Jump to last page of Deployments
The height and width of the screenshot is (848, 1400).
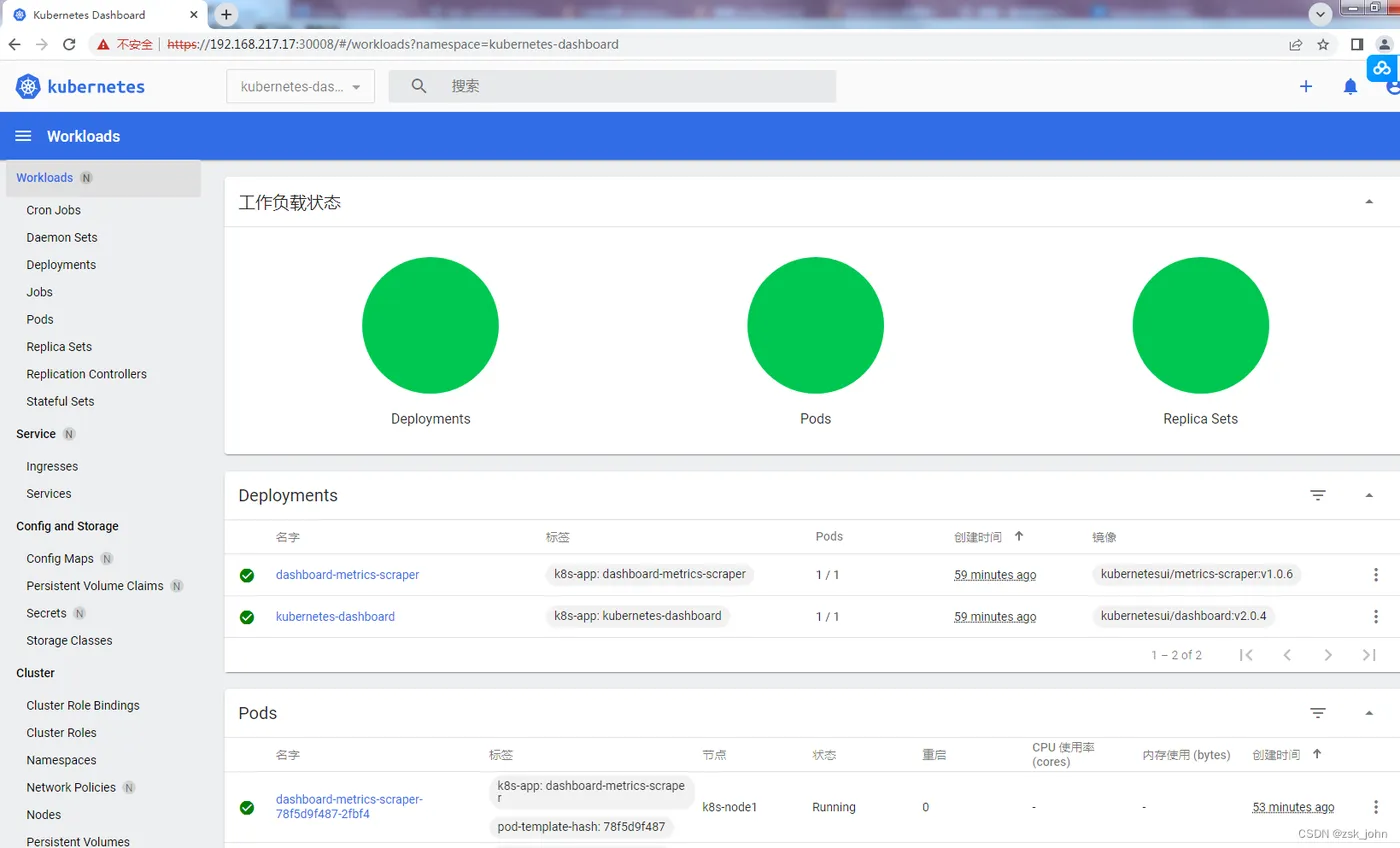click(x=1369, y=655)
